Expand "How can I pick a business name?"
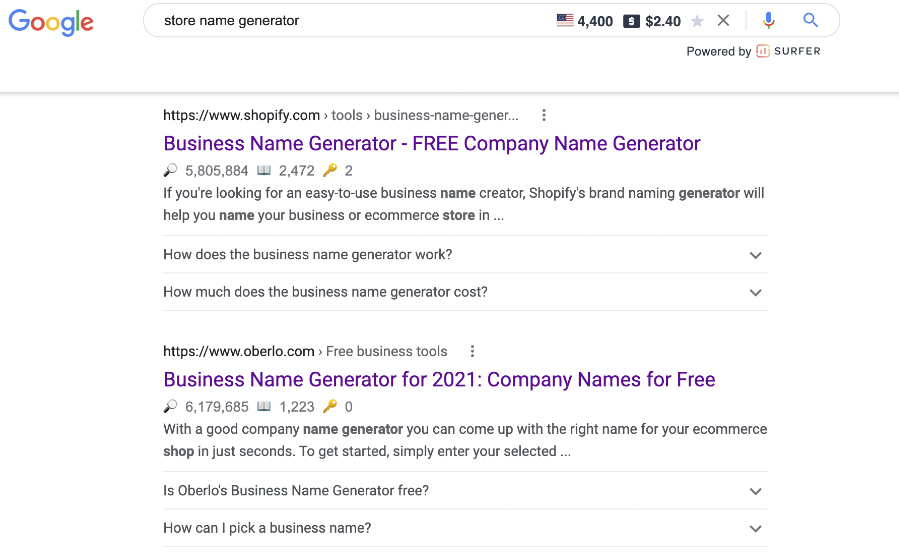The width and height of the screenshot is (899, 560). click(x=465, y=528)
